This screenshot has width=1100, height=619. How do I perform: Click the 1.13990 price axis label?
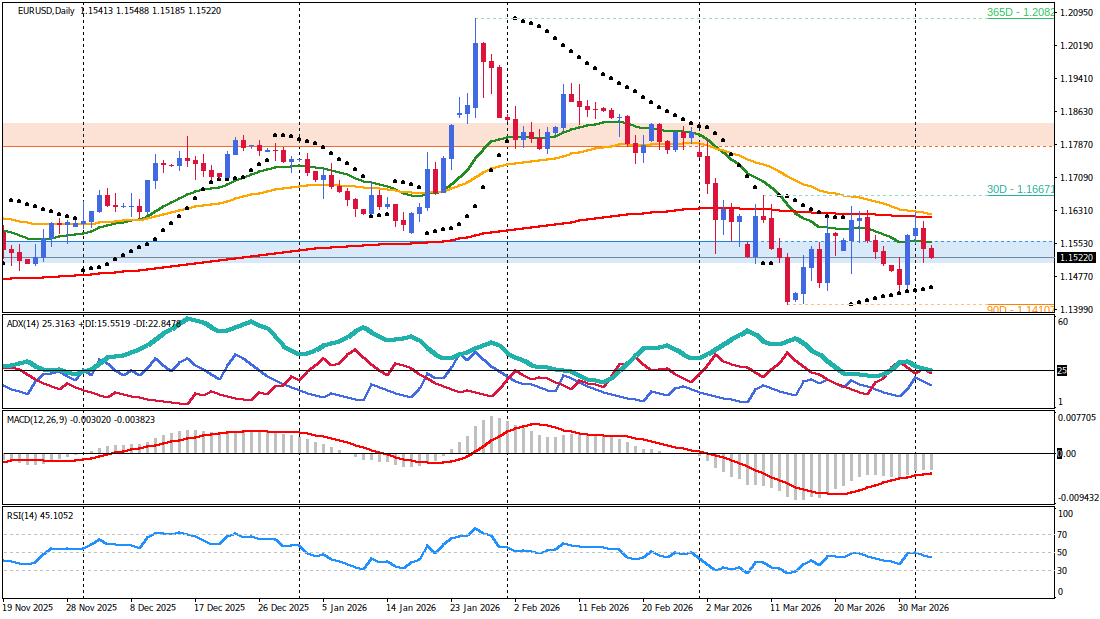point(1077,310)
